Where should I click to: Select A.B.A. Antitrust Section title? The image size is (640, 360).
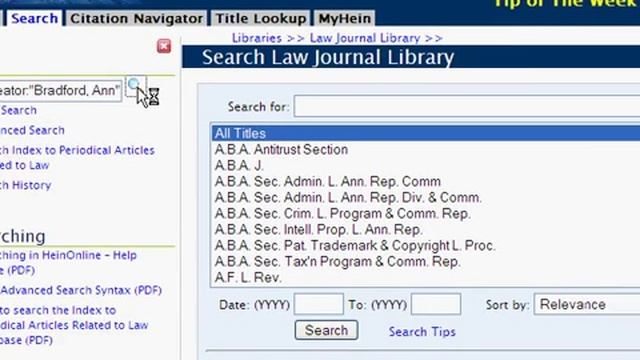coord(281,149)
